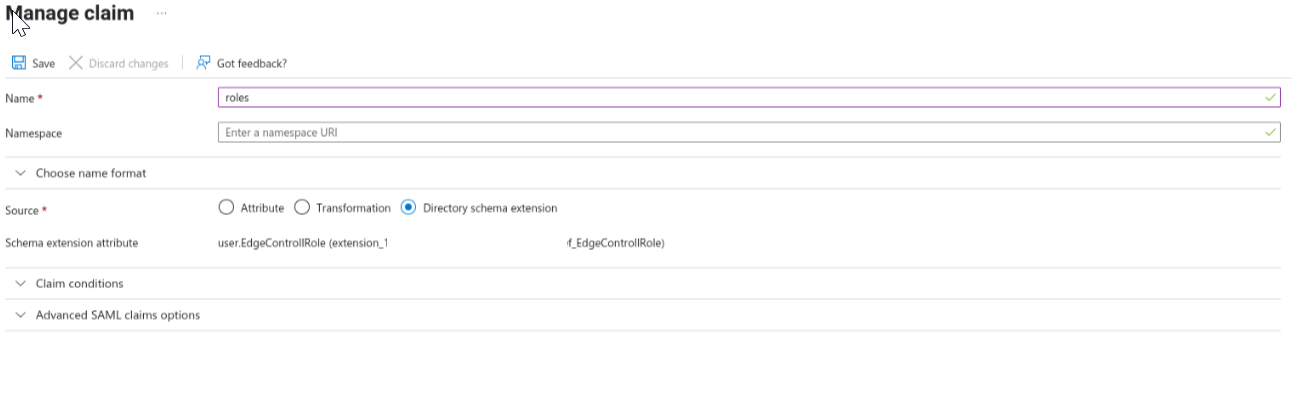Open the ellipsis menu next to Manage claim
Viewport: 1292px width, 410px height.
[161, 14]
